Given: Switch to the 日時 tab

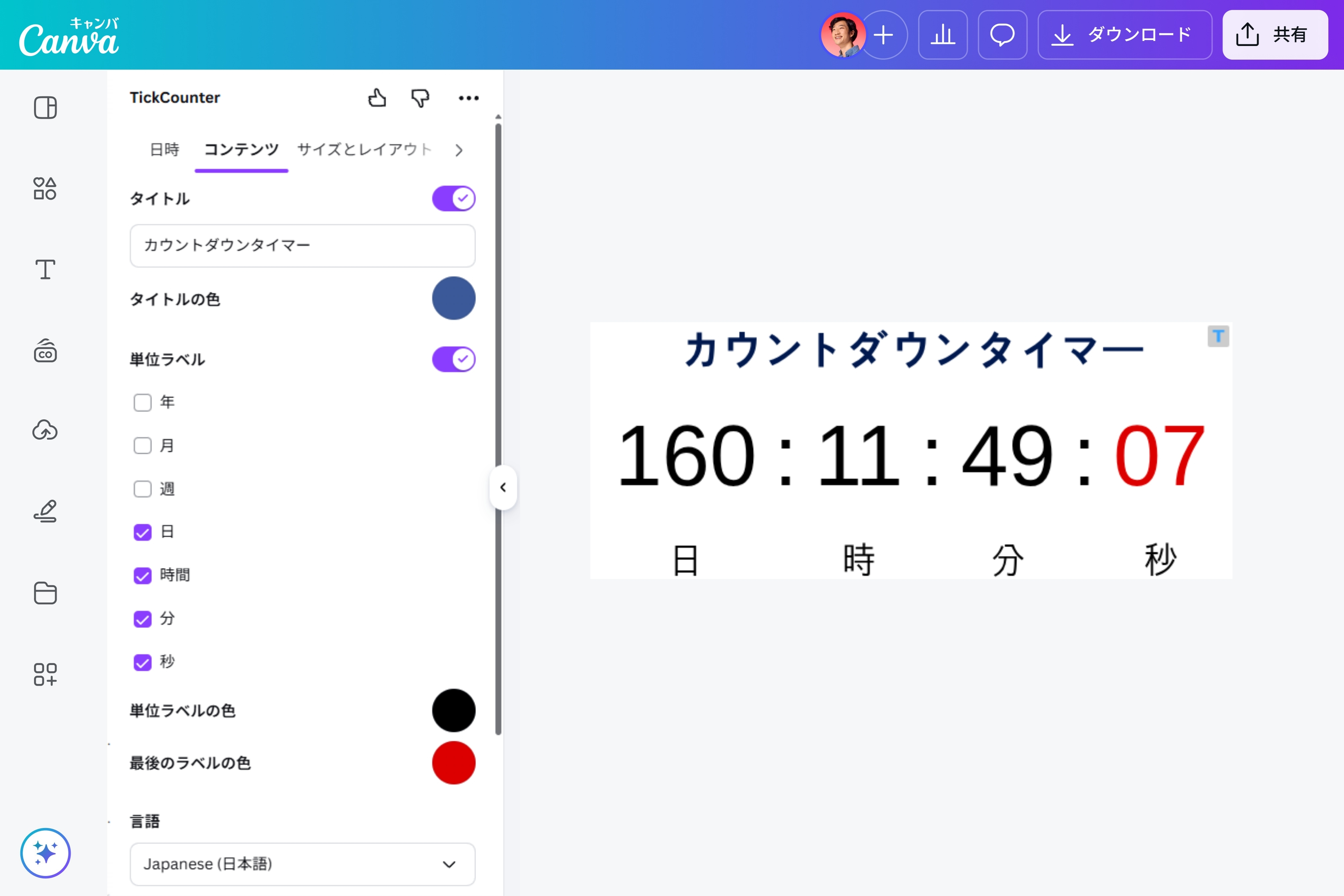Looking at the screenshot, I should (x=165, y=150).
